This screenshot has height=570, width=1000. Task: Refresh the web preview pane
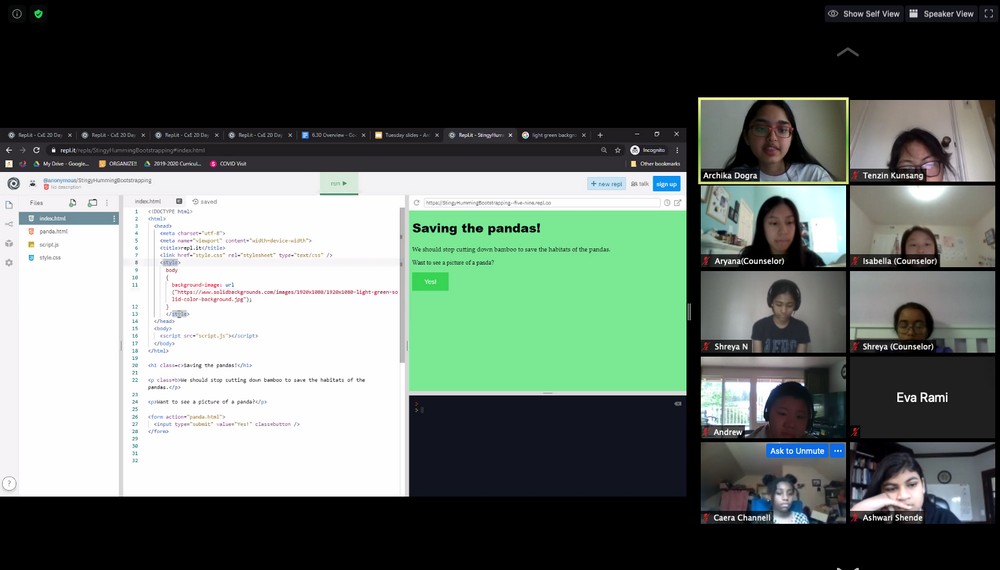(x=416, y=202)
